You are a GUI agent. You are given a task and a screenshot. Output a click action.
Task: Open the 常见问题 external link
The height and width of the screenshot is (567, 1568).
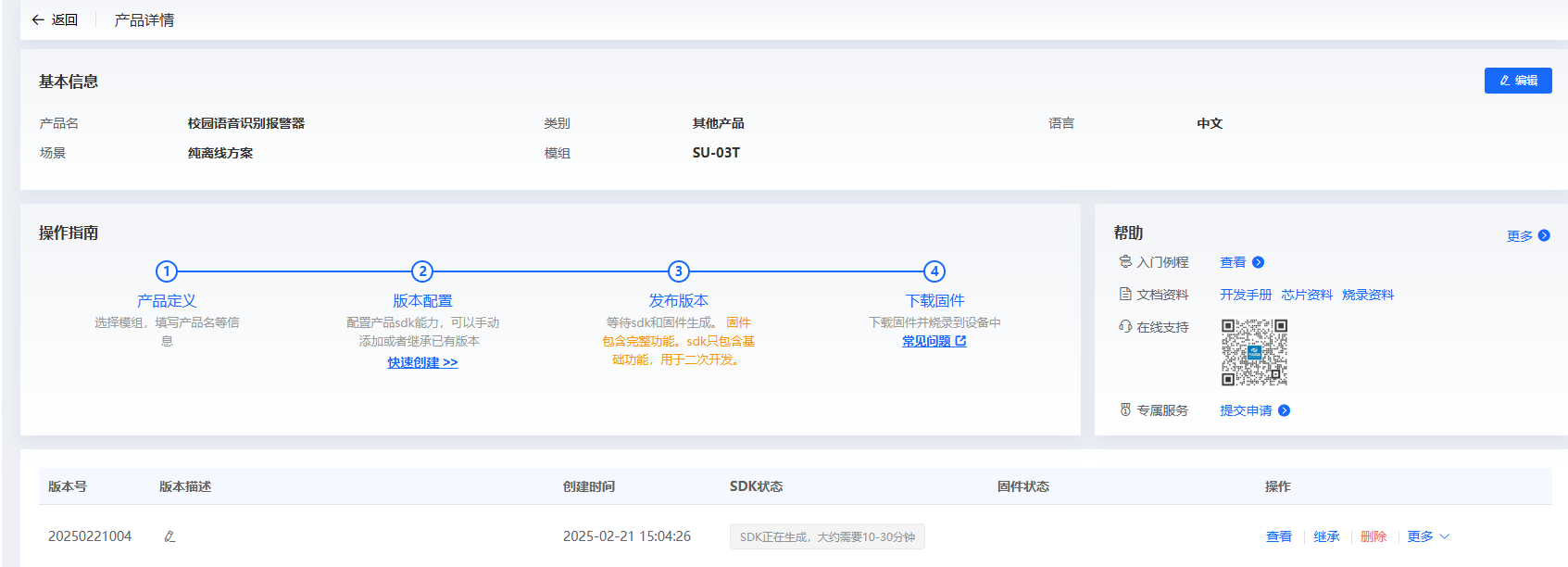click(934, 341)
